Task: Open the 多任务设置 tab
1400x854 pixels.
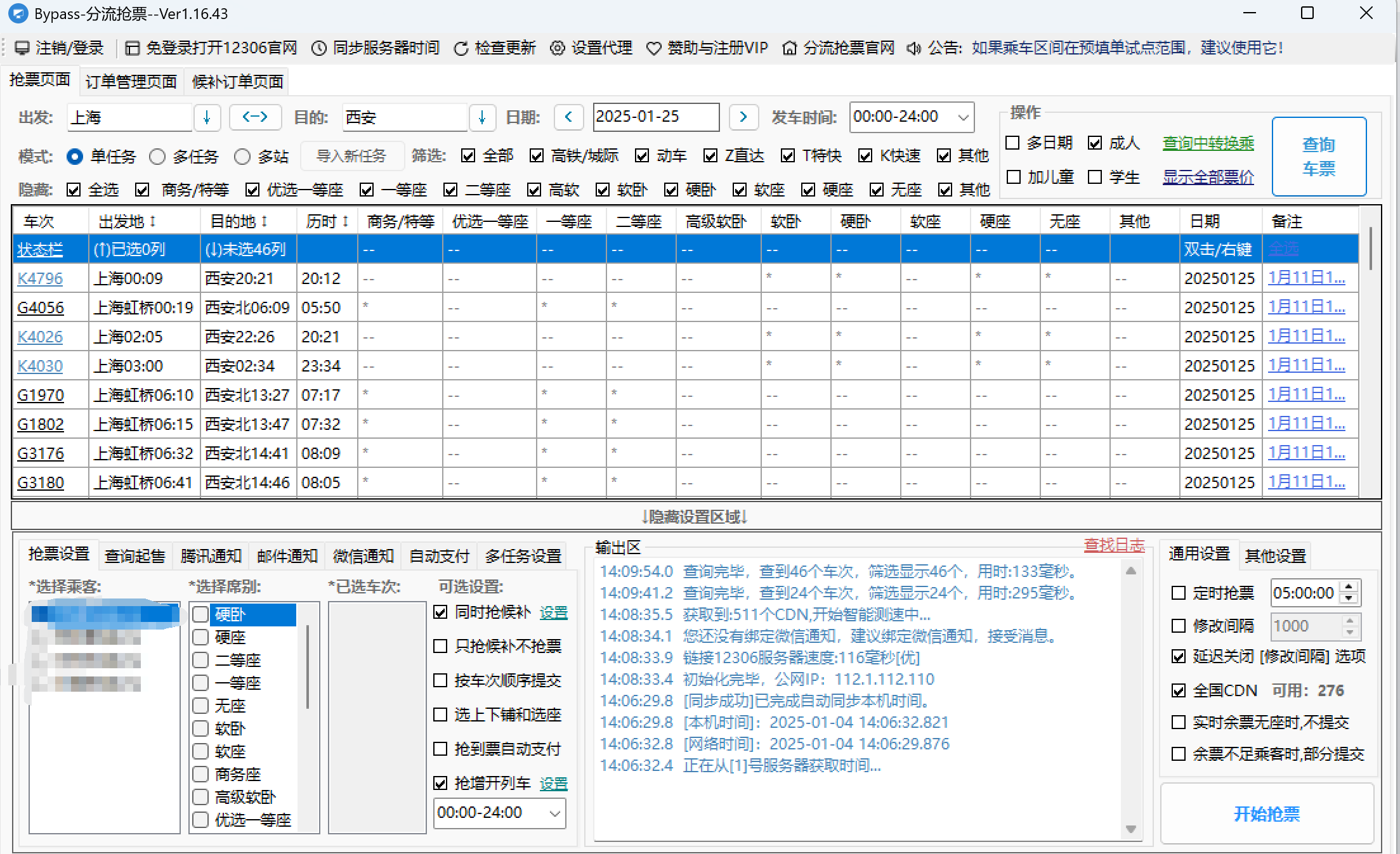Action: click(523, 556)
